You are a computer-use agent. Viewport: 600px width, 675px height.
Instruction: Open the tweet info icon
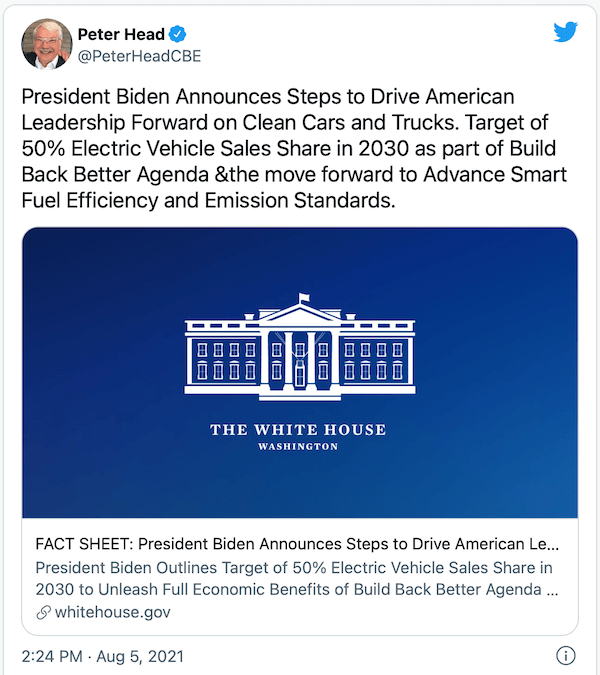pos(565,656)
